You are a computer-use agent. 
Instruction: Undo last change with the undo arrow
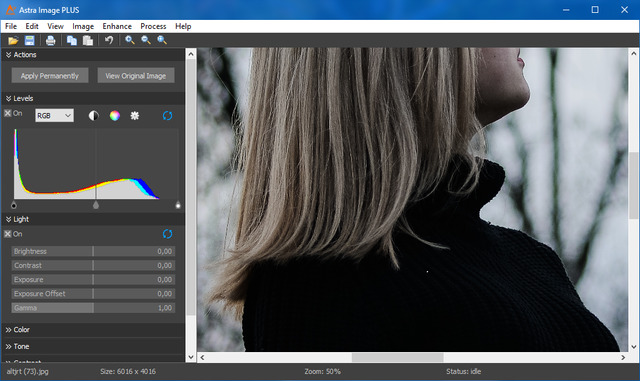109,40
